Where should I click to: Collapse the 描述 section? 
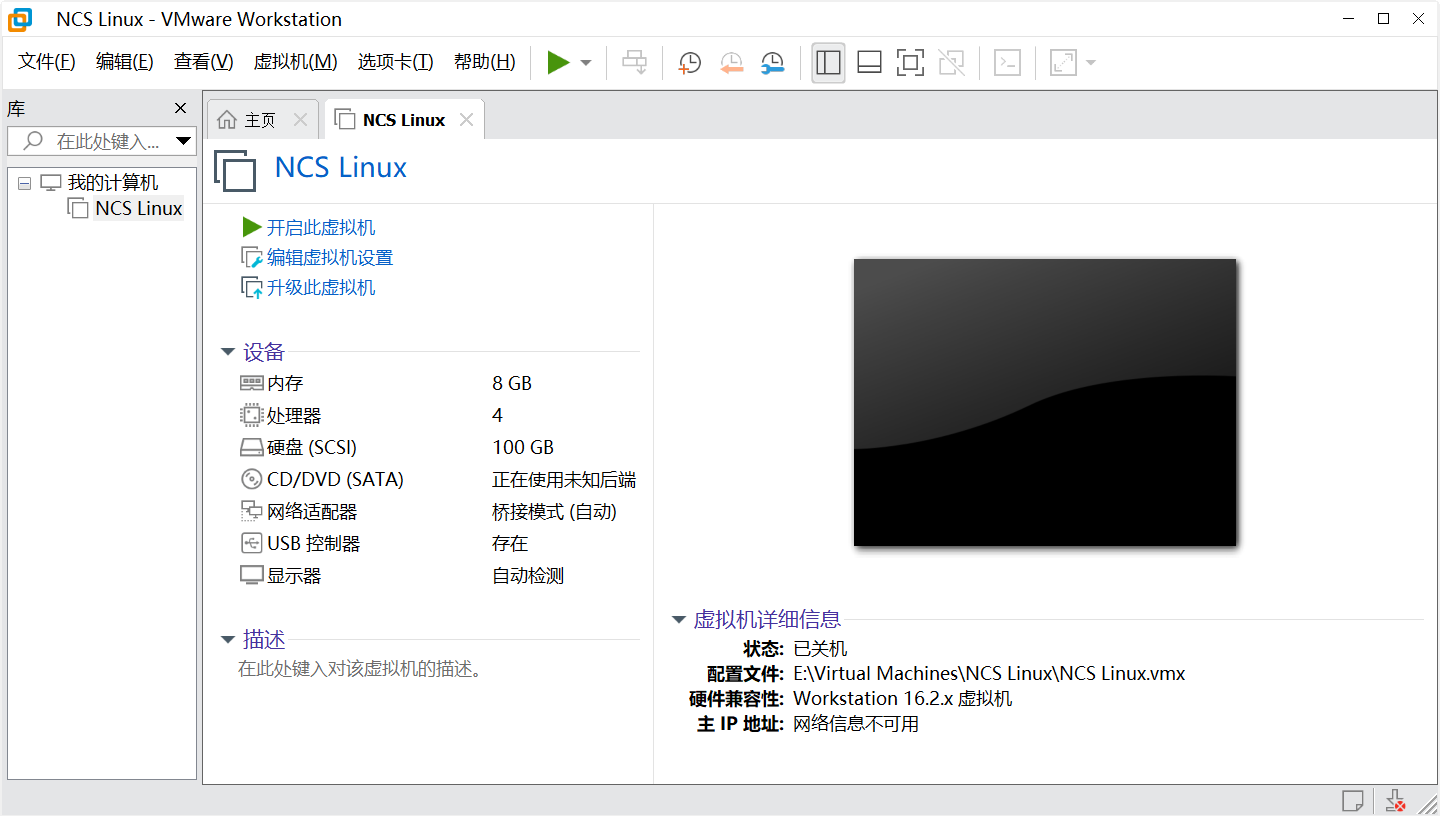(229, 640)
